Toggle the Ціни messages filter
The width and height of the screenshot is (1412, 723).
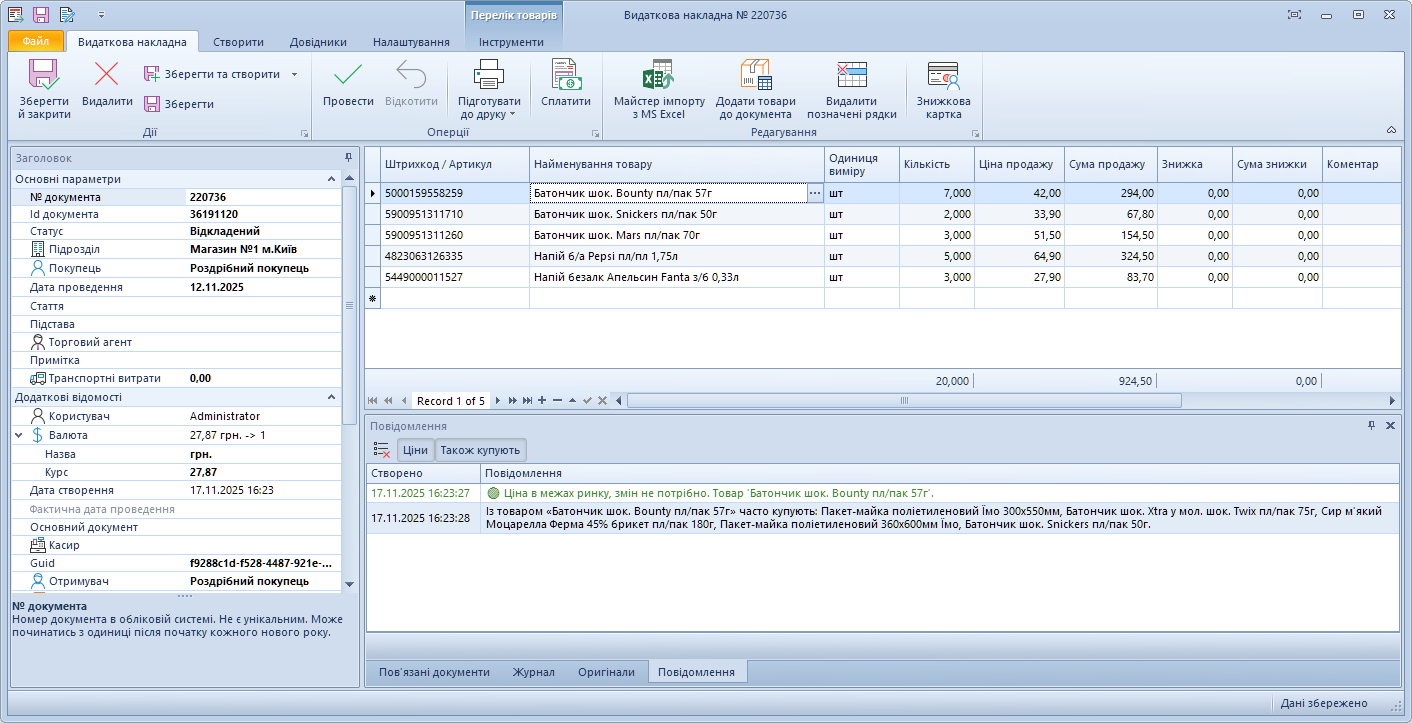tap(415, 450)
